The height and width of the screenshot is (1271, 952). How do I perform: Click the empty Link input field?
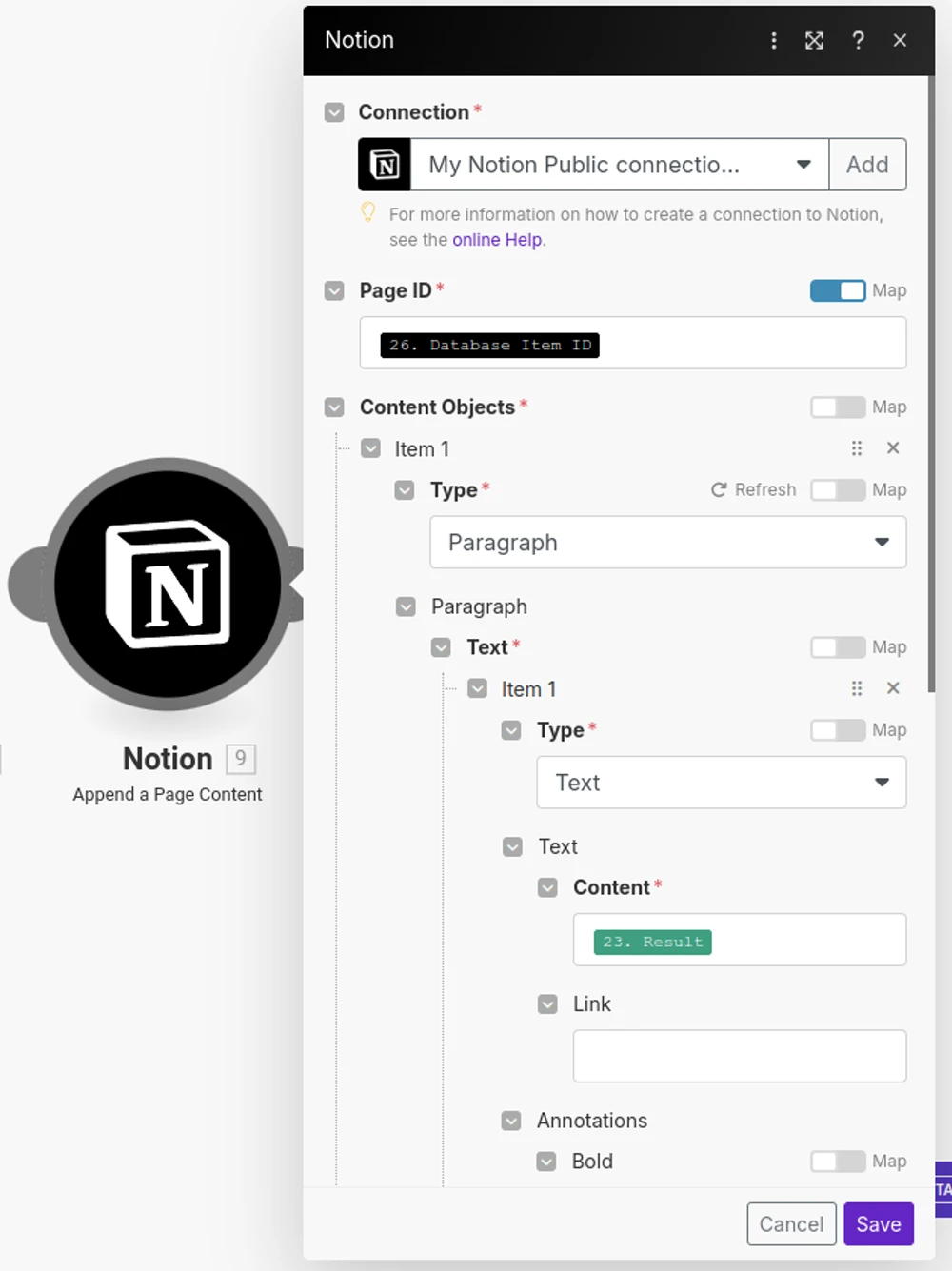(x=740, y=1056)
